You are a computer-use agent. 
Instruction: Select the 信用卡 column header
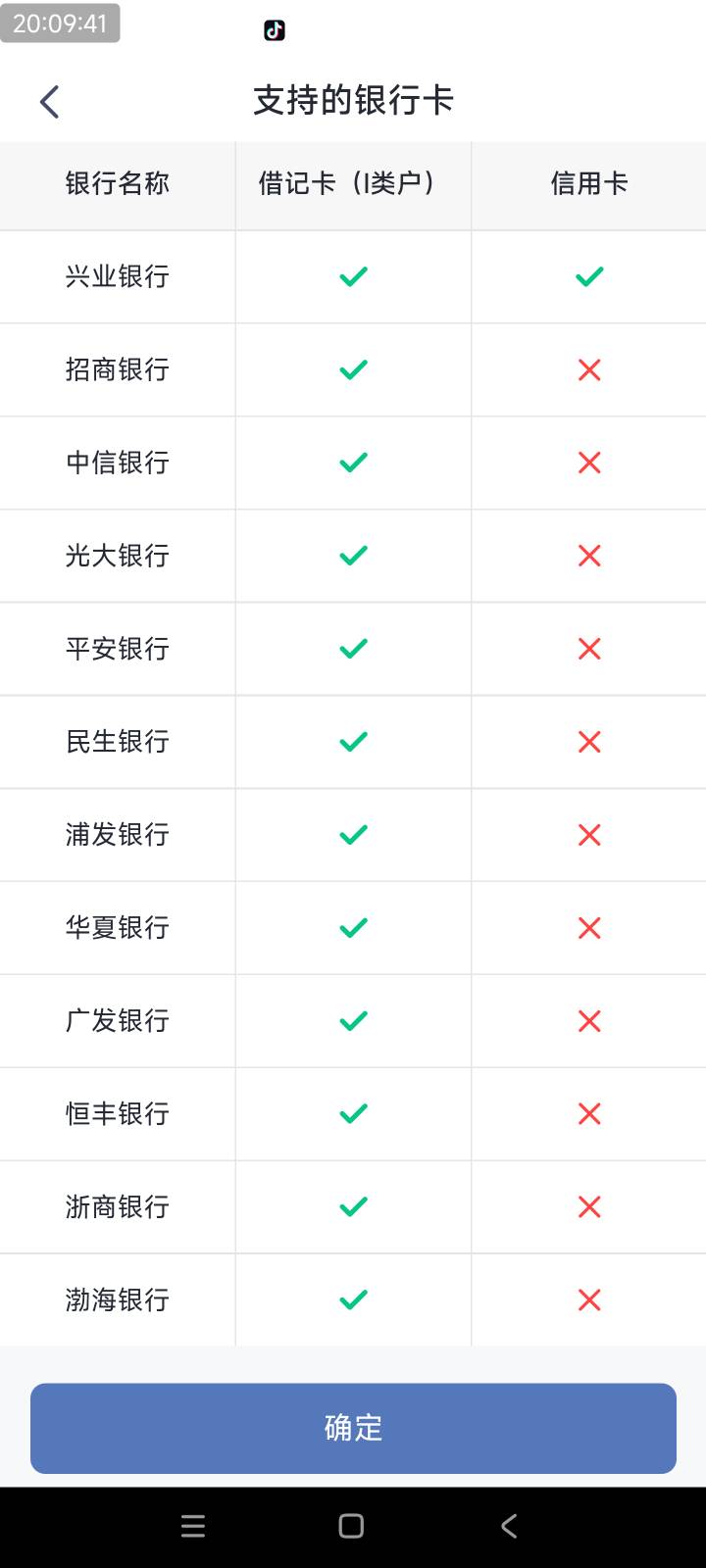589,183
